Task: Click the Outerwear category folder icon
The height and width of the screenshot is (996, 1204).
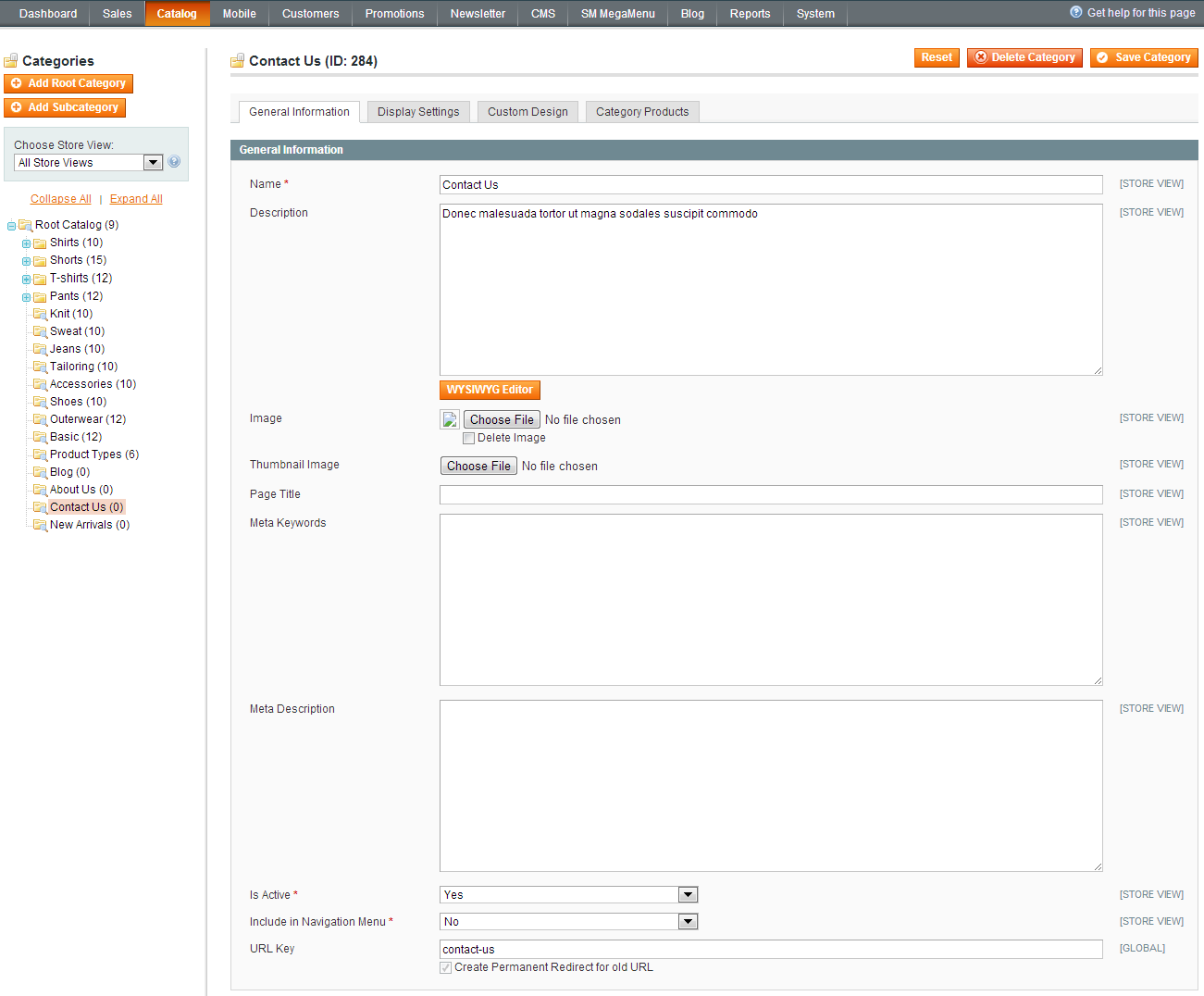Action: point(40,419)
